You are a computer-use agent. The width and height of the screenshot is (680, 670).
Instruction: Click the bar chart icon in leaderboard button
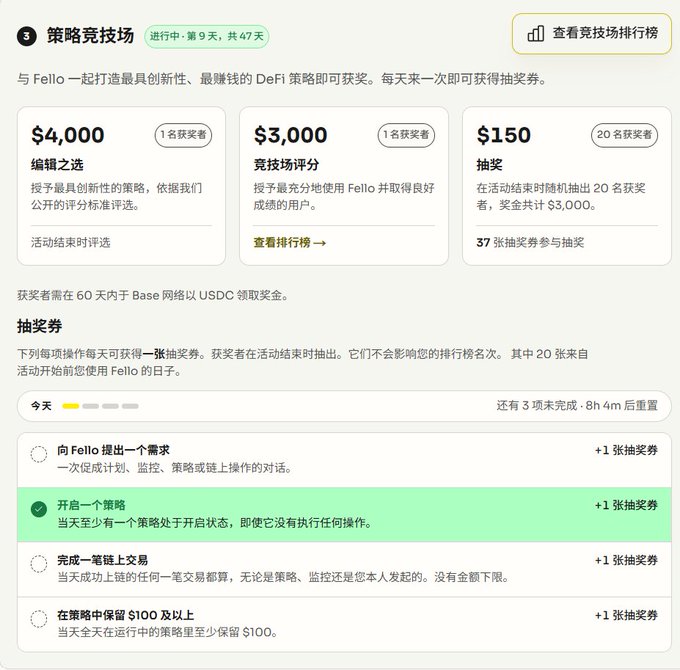pos(536,33)
